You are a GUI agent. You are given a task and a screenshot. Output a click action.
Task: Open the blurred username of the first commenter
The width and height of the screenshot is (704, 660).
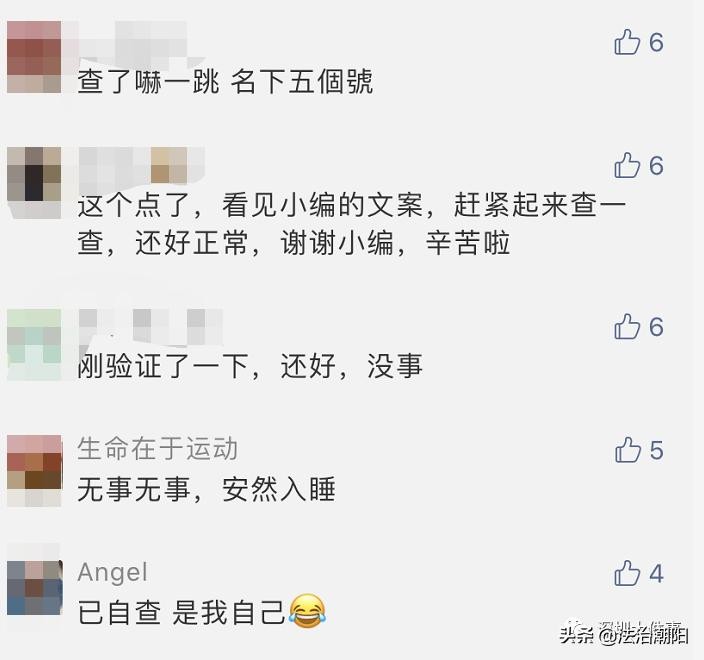click(x=132, y=40)
